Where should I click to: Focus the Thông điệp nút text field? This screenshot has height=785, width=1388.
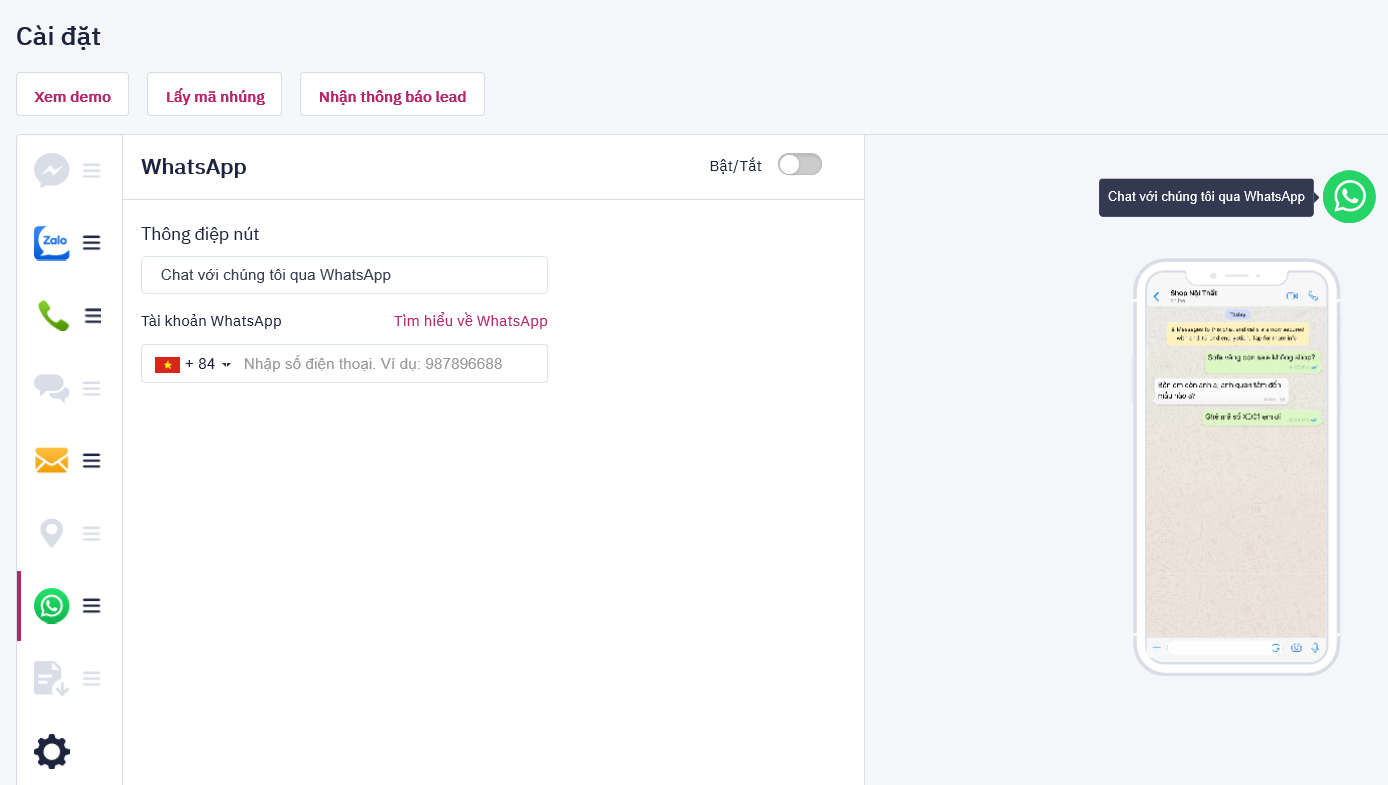[x=344, y=275]
